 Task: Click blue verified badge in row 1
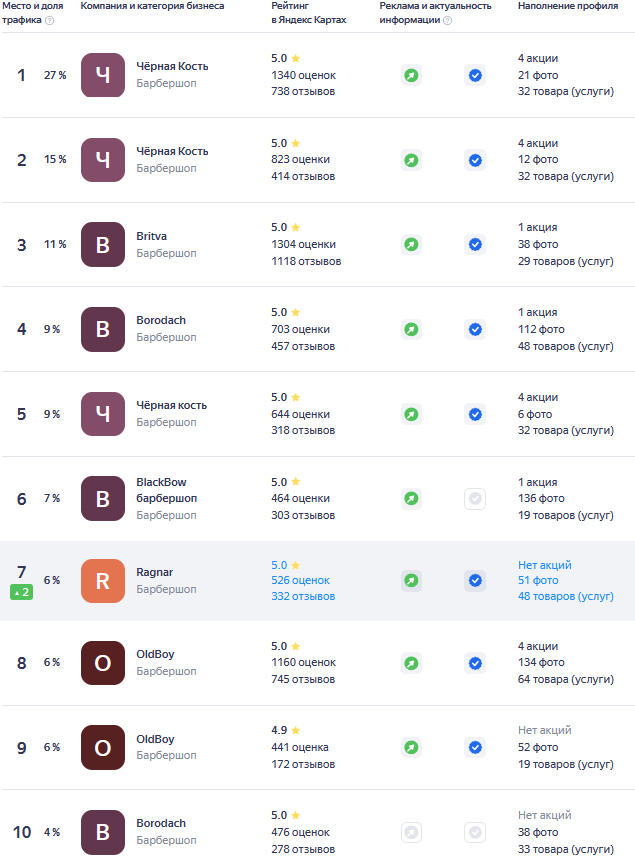475,75
